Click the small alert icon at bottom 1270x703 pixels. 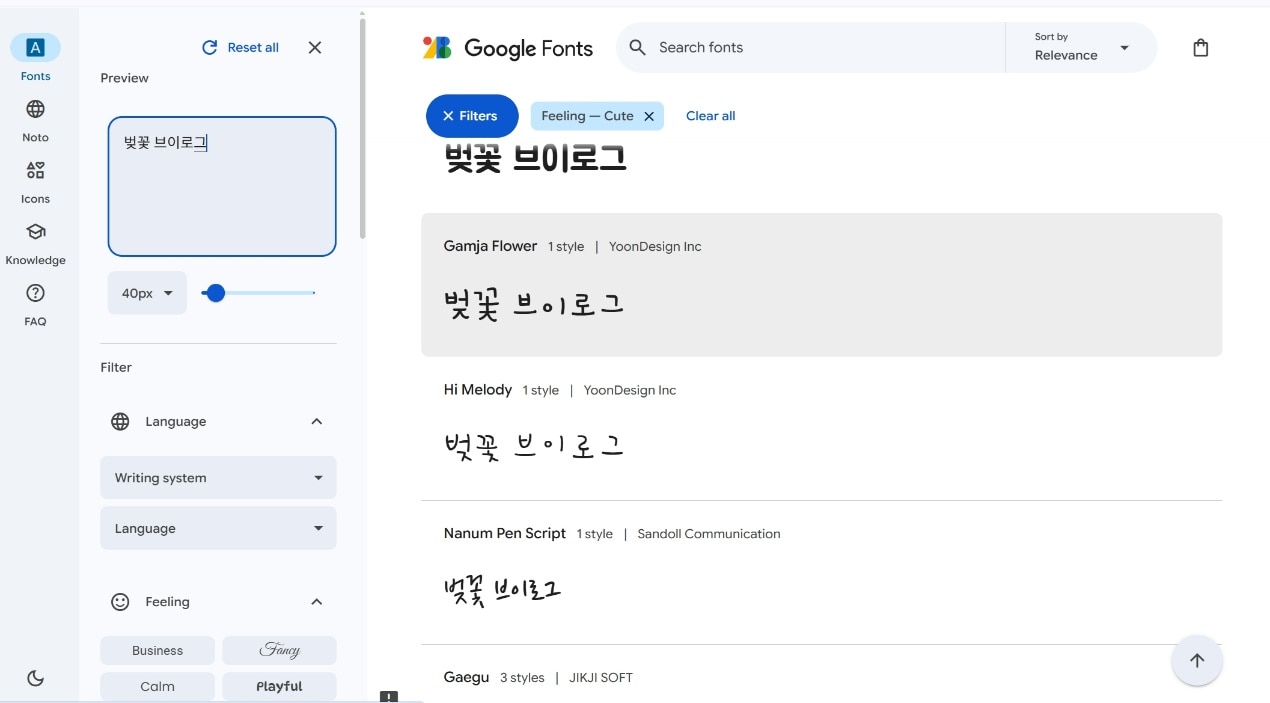pyautogui.click(x=390, y=697)
